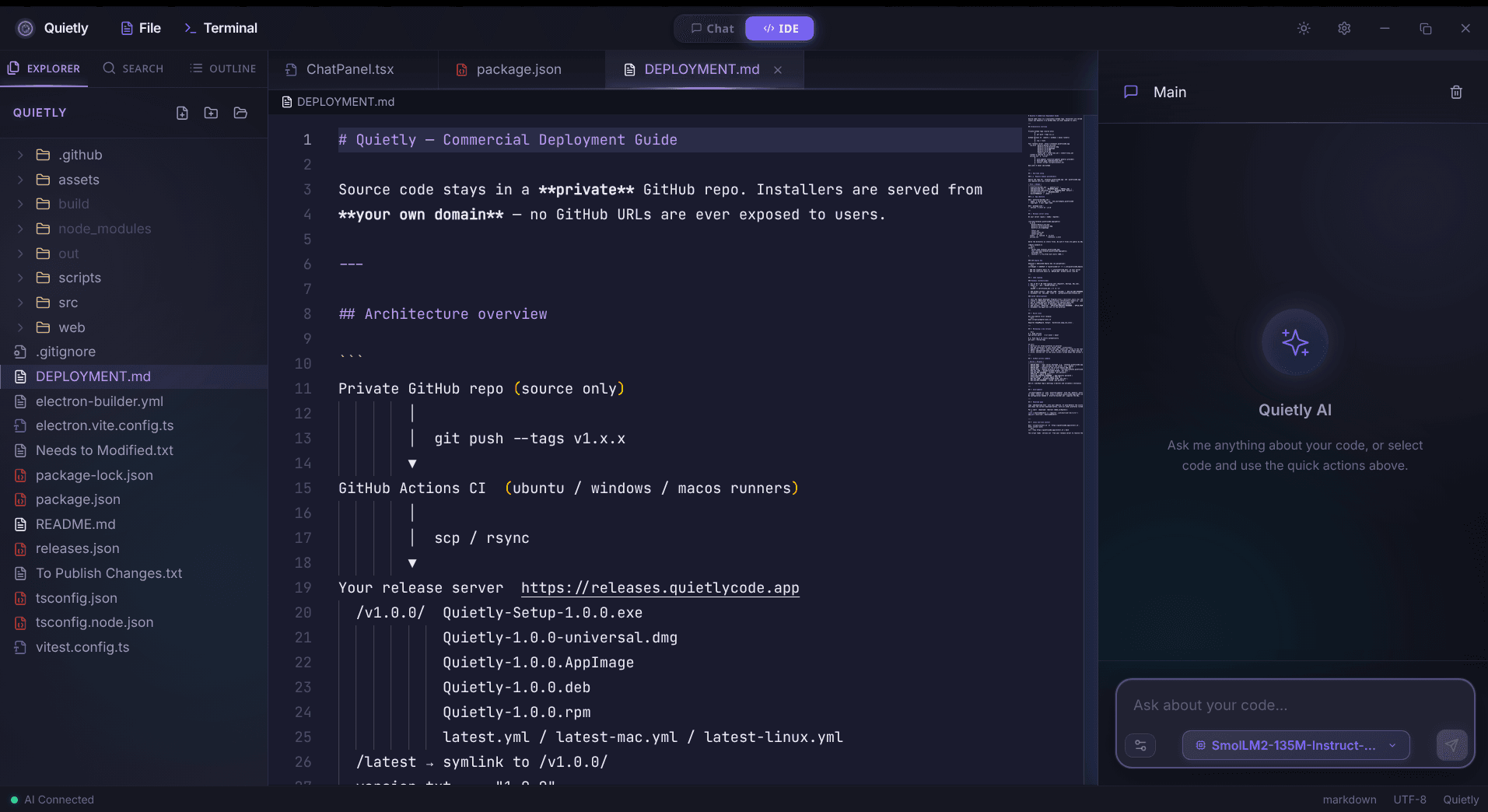Screen dimensions: 1488x812
Task: Follow the releases.quietlycode.app link
Action: [660, 588]
